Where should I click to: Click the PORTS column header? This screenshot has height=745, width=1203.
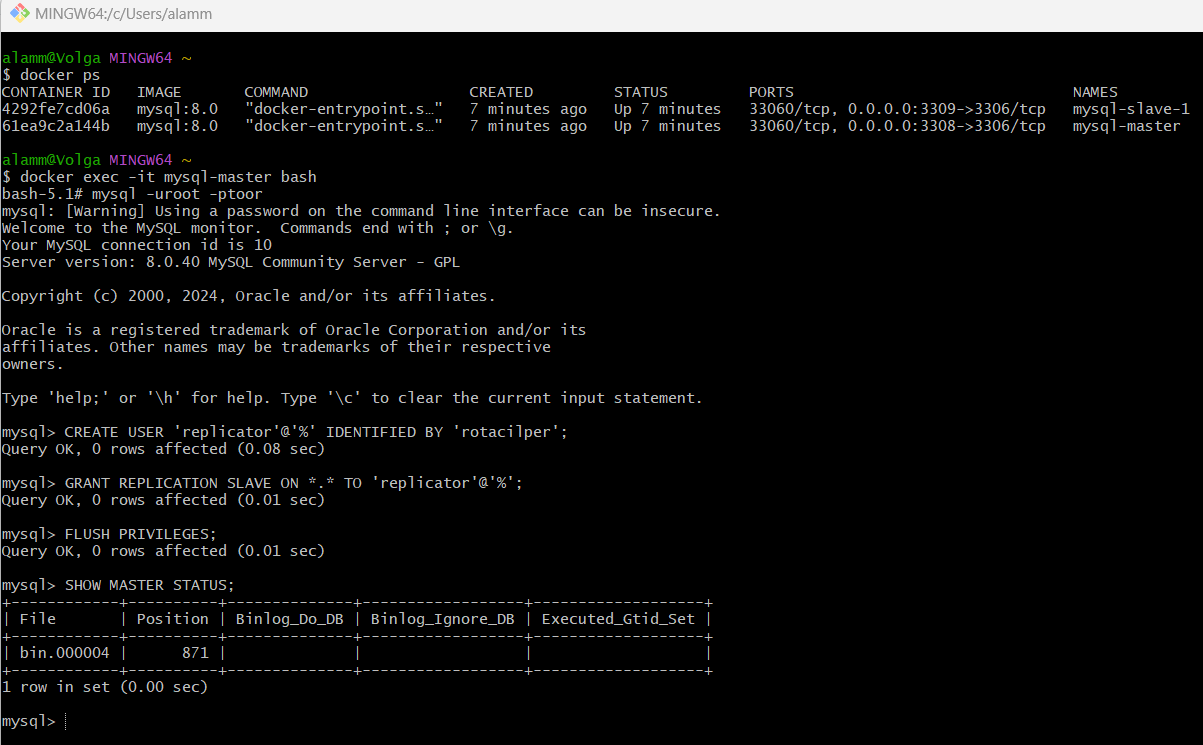(x=770, y=92)
